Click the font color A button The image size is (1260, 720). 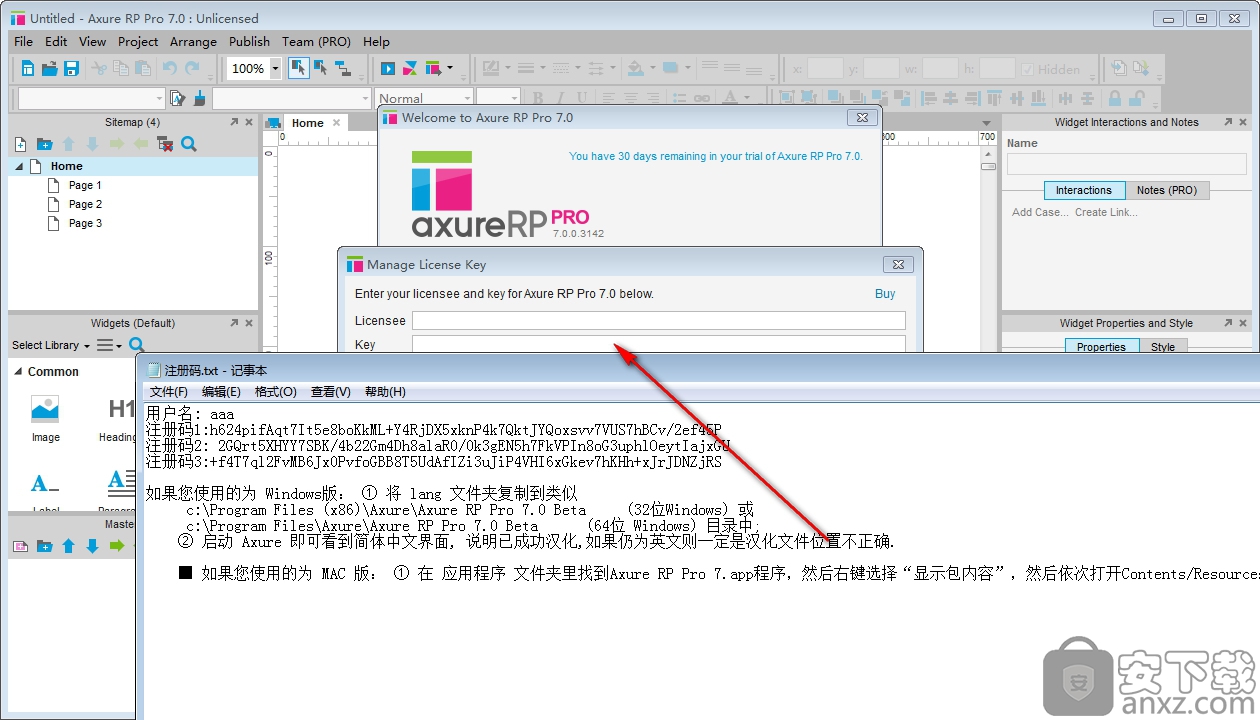coord(730,98)
